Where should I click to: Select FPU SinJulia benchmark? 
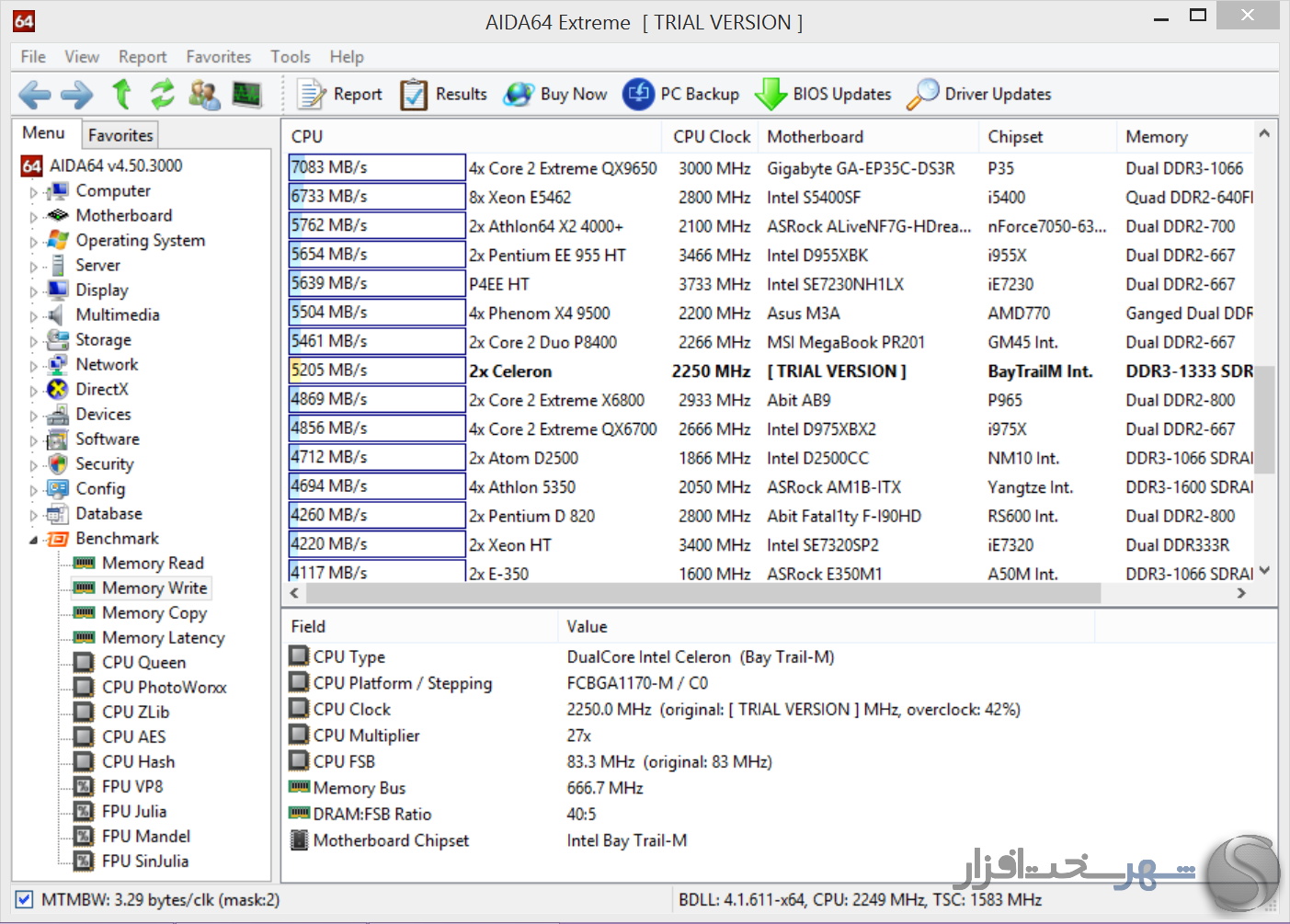145,861
